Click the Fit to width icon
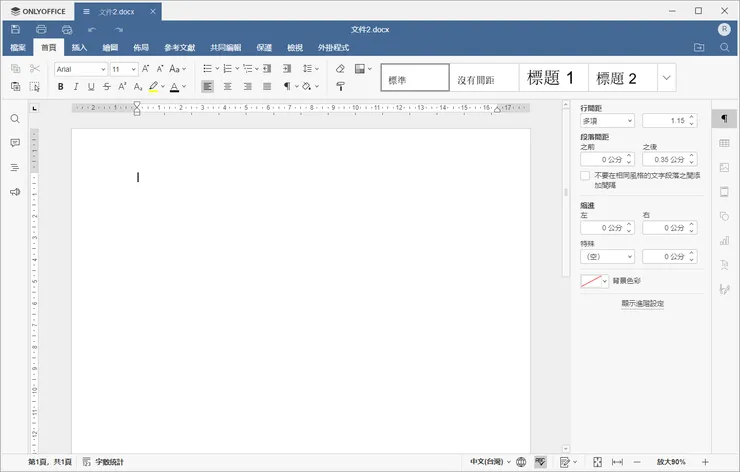 [617, 462]
